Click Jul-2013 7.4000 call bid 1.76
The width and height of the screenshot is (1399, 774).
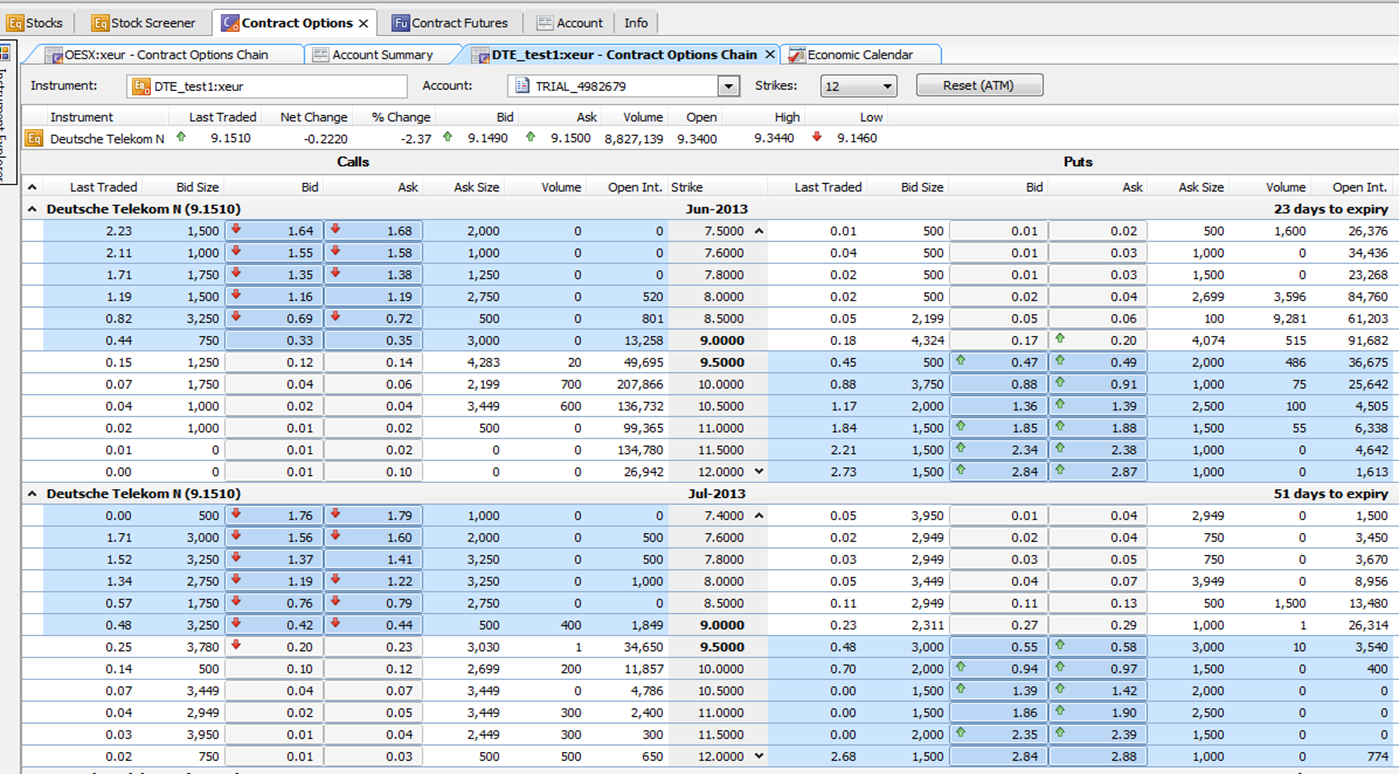point(274,516)
